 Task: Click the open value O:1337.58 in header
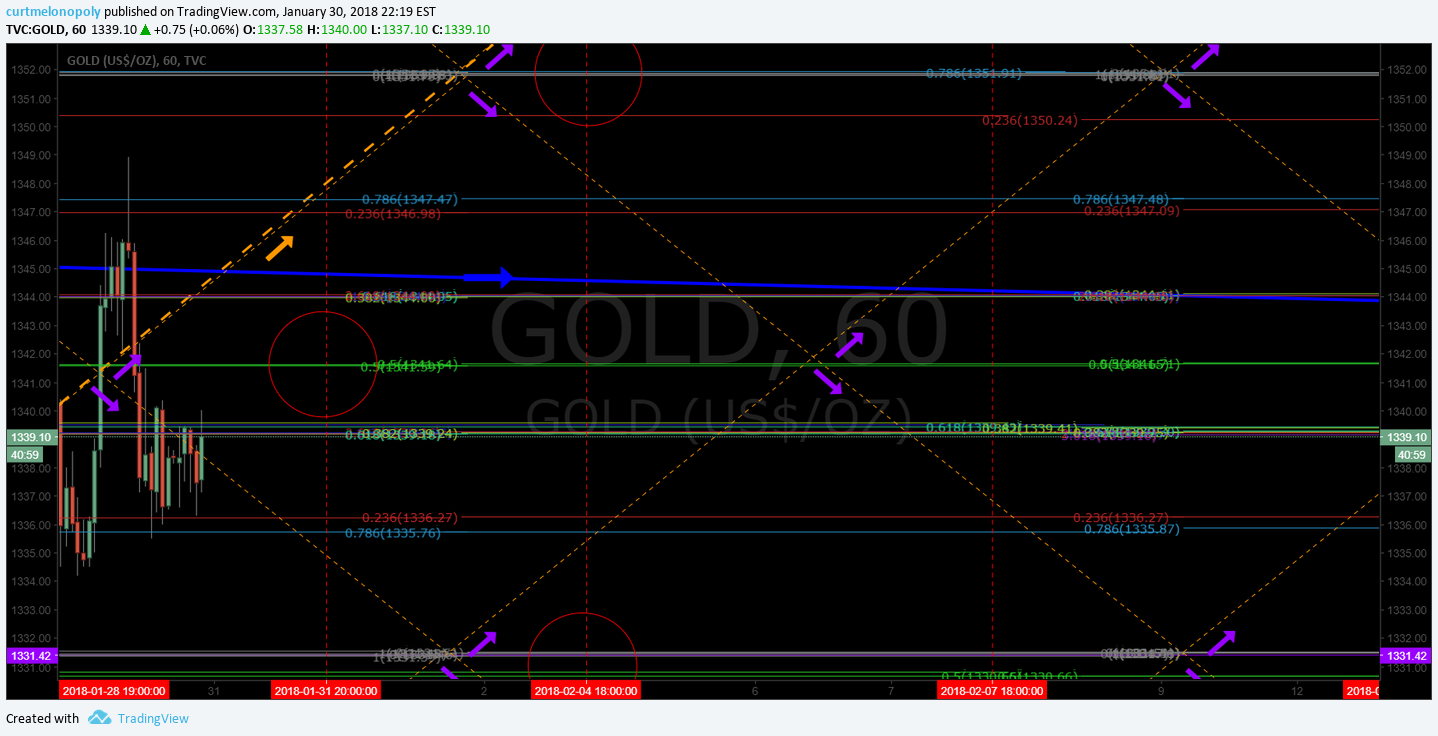click(x=275, y=30)
